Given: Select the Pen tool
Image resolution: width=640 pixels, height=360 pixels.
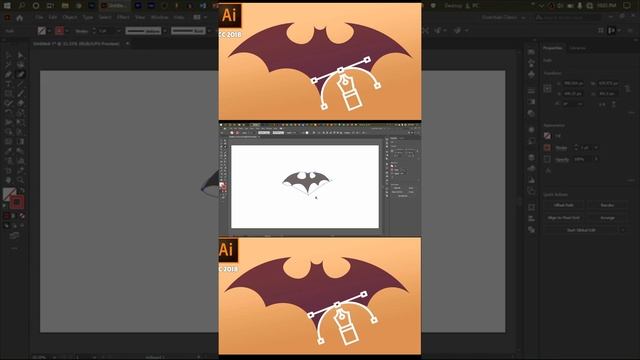Looking at the screenshot, I should coord(8,74).
